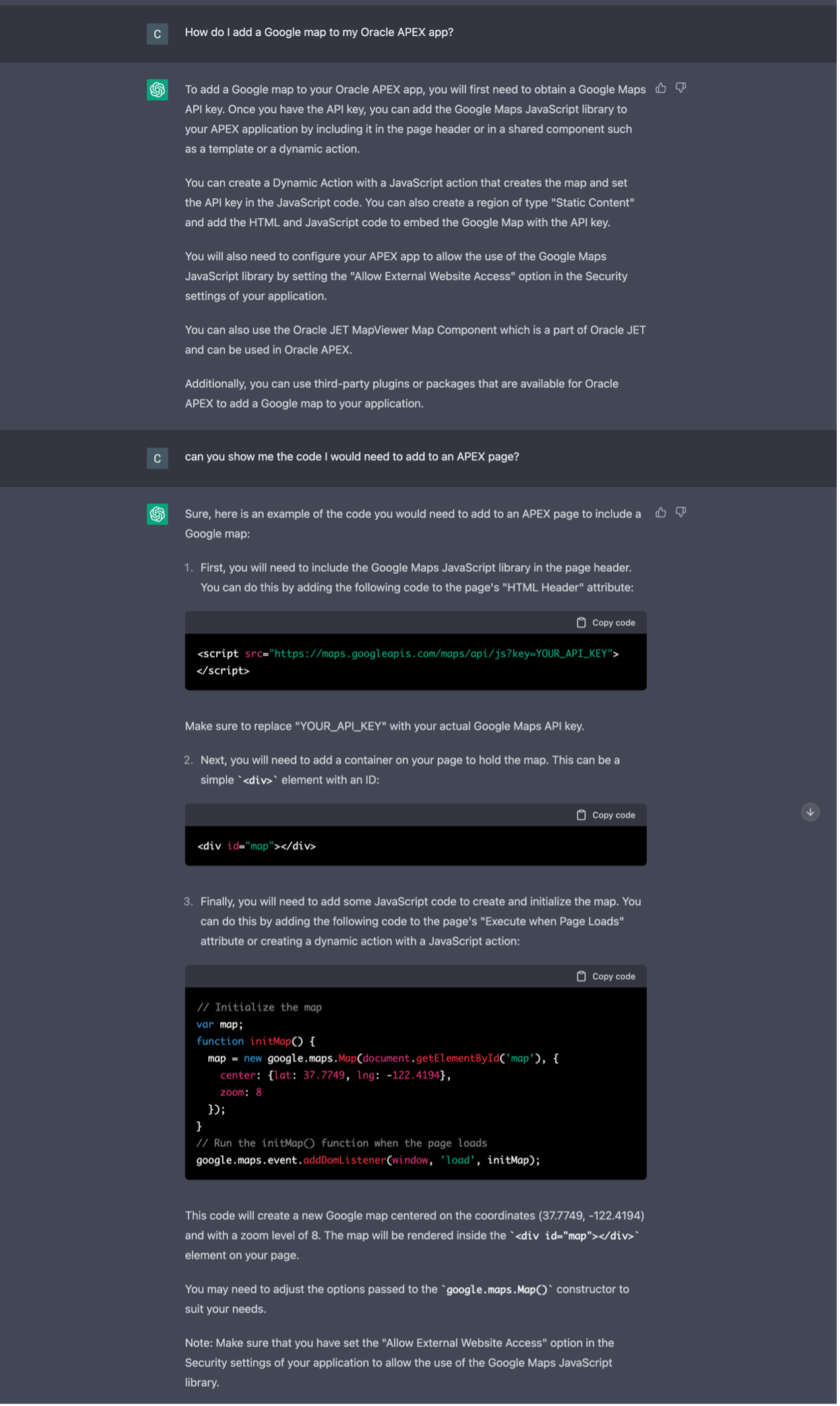The image size is (840, 1406).
Task: Copy code for the script tag snippet
Action: (x=606, y=623)
